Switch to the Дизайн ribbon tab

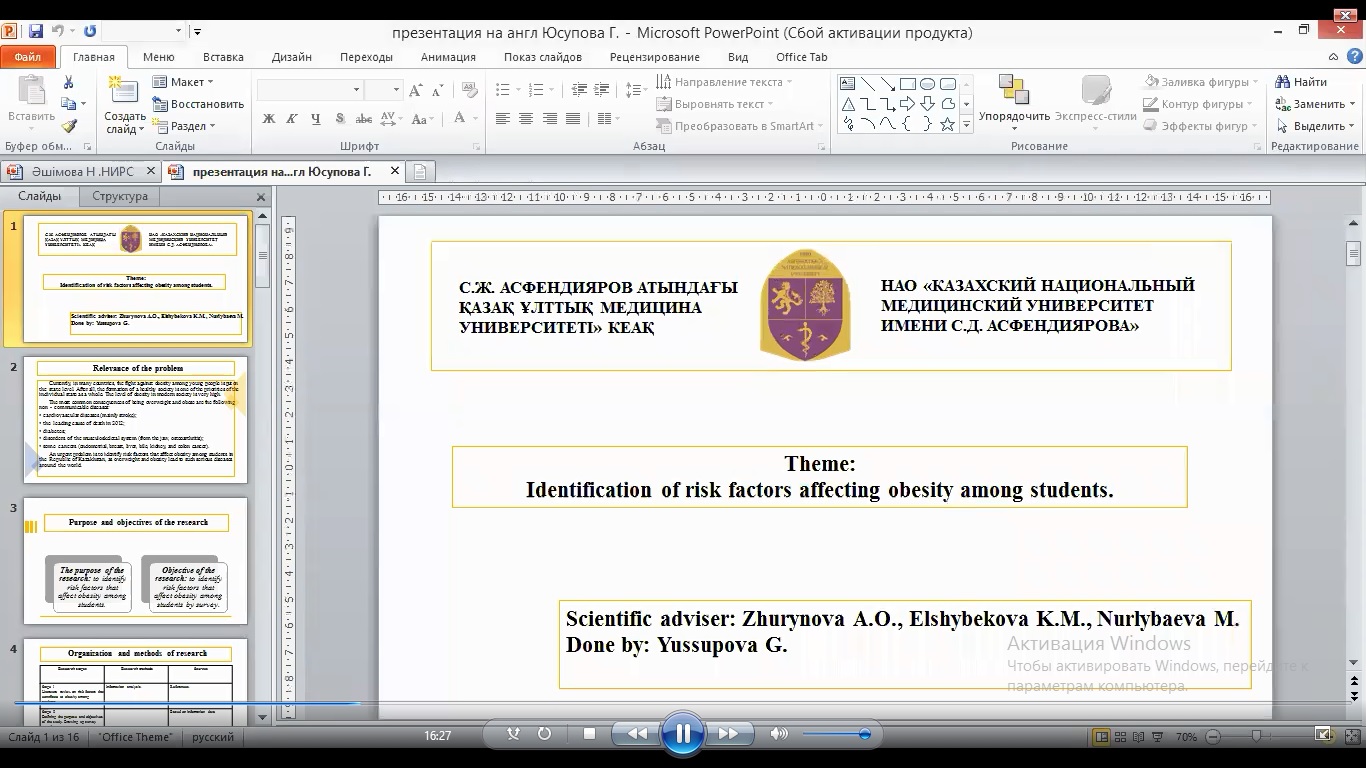[291, 57]
